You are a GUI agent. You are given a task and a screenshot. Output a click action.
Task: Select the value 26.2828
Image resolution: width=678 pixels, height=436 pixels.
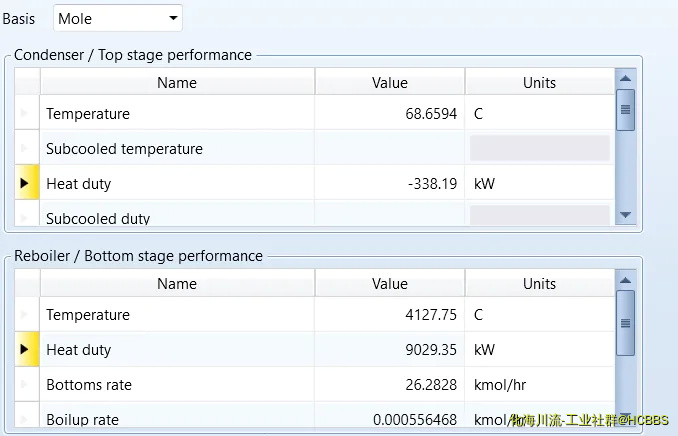click(x=431, y=385)
